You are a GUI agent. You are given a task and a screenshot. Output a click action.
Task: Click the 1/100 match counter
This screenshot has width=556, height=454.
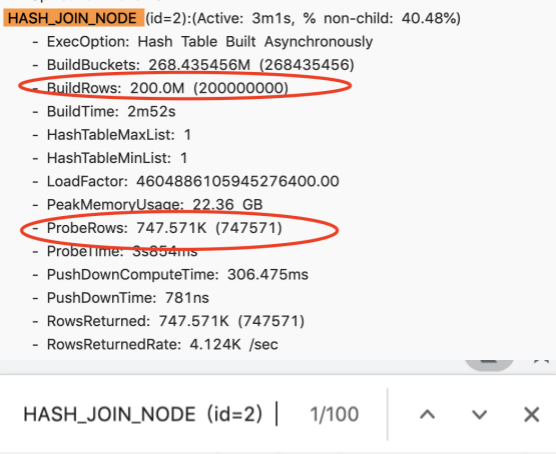point(334,414)
